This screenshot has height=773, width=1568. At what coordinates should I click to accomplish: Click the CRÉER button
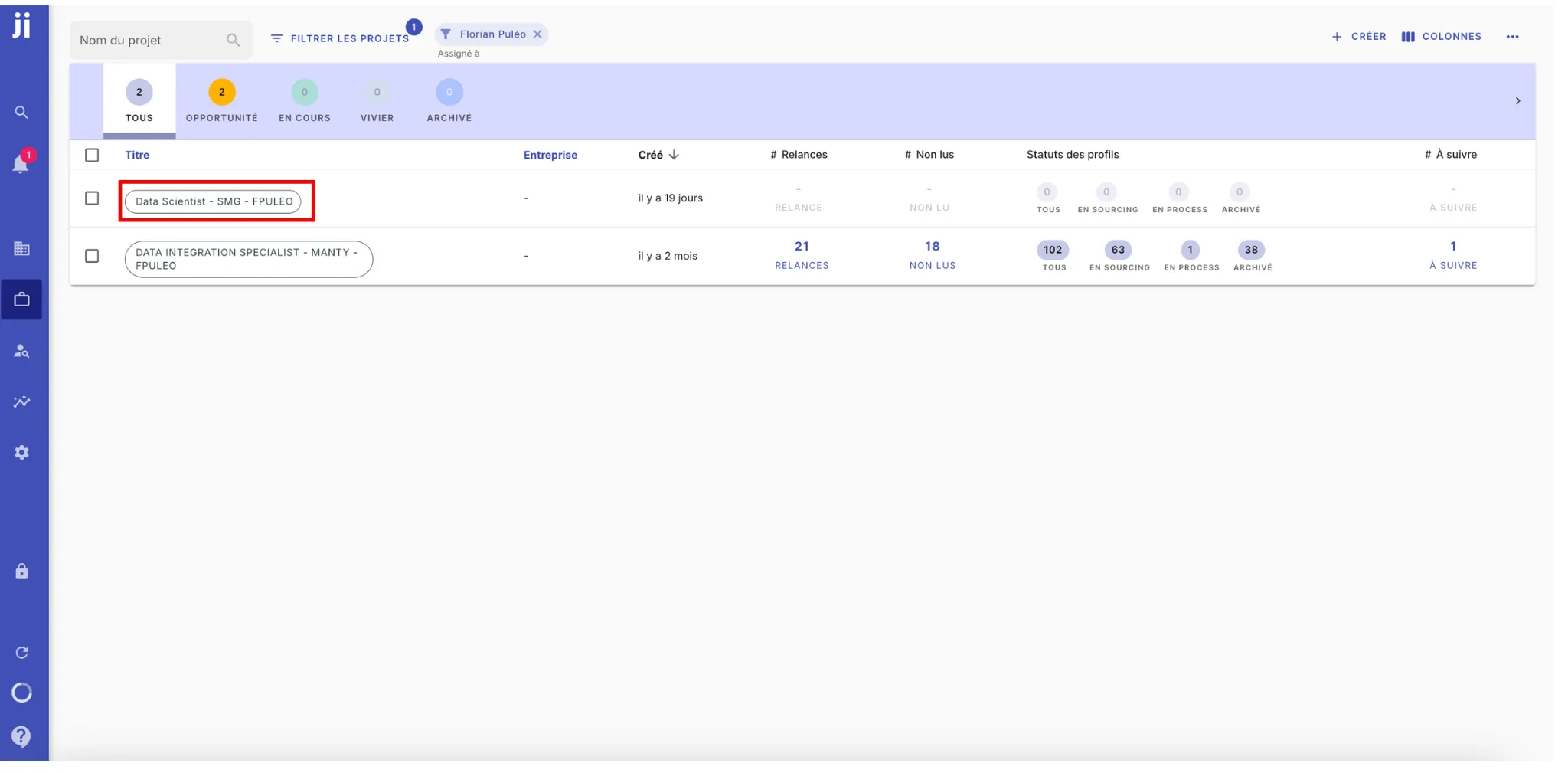pos(1360,36)
